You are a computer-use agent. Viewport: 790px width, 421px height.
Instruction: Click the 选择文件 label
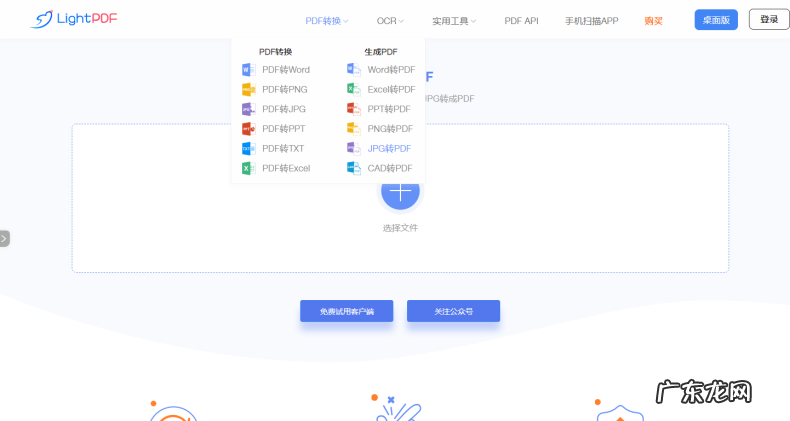(x=400, y=228)
